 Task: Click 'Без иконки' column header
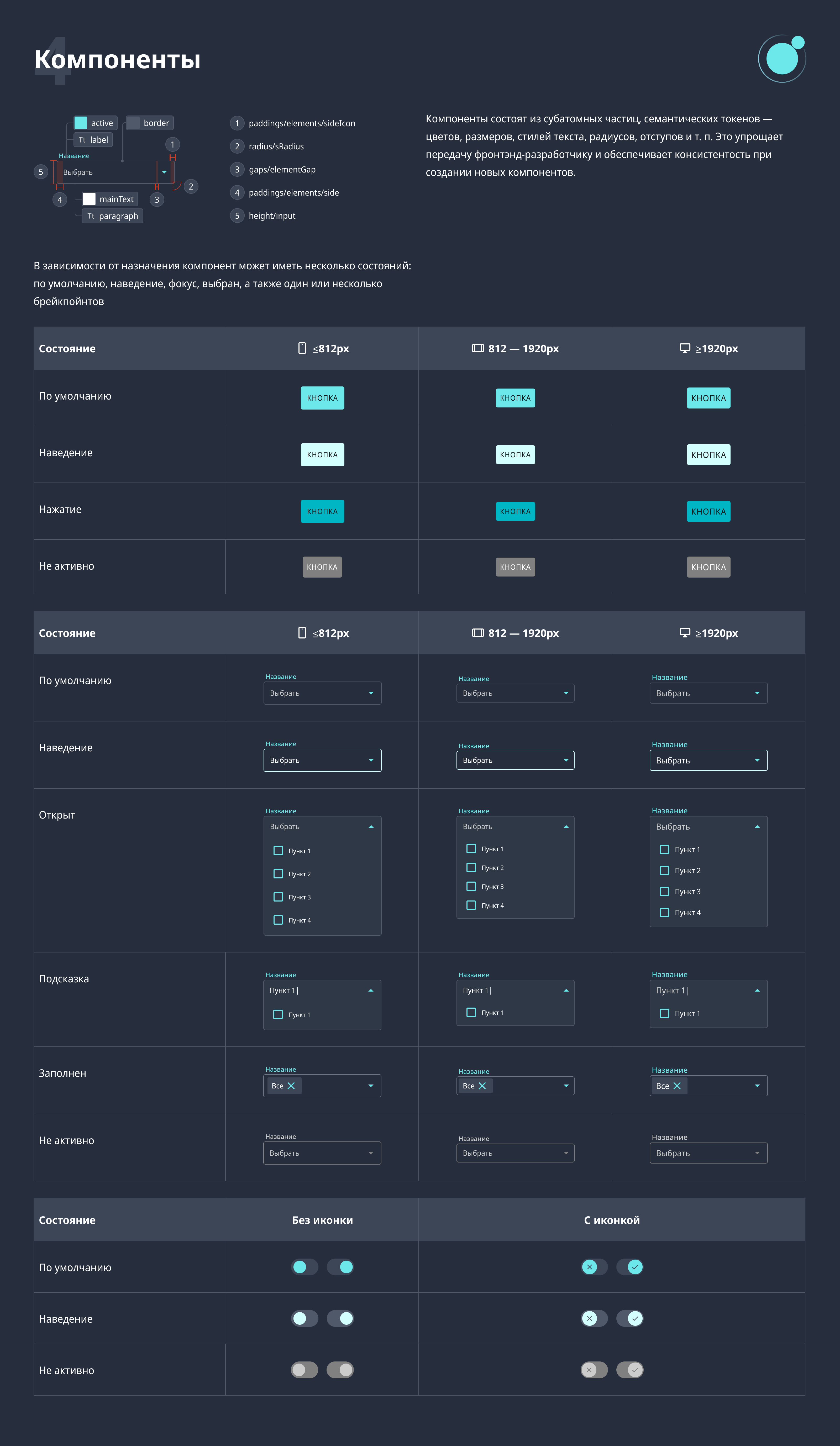[x=322, y=1220]
